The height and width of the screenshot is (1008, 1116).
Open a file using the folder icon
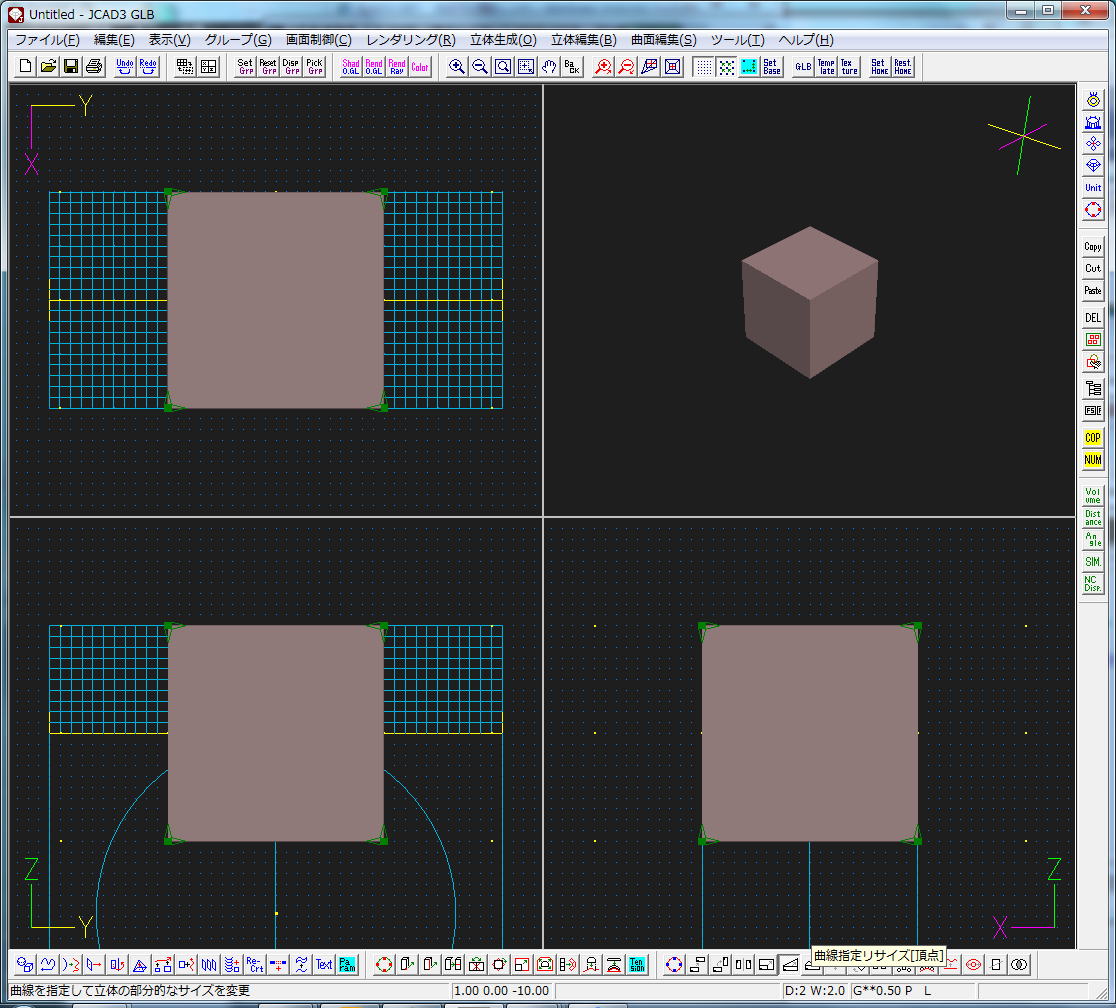(x=48, y=66)
